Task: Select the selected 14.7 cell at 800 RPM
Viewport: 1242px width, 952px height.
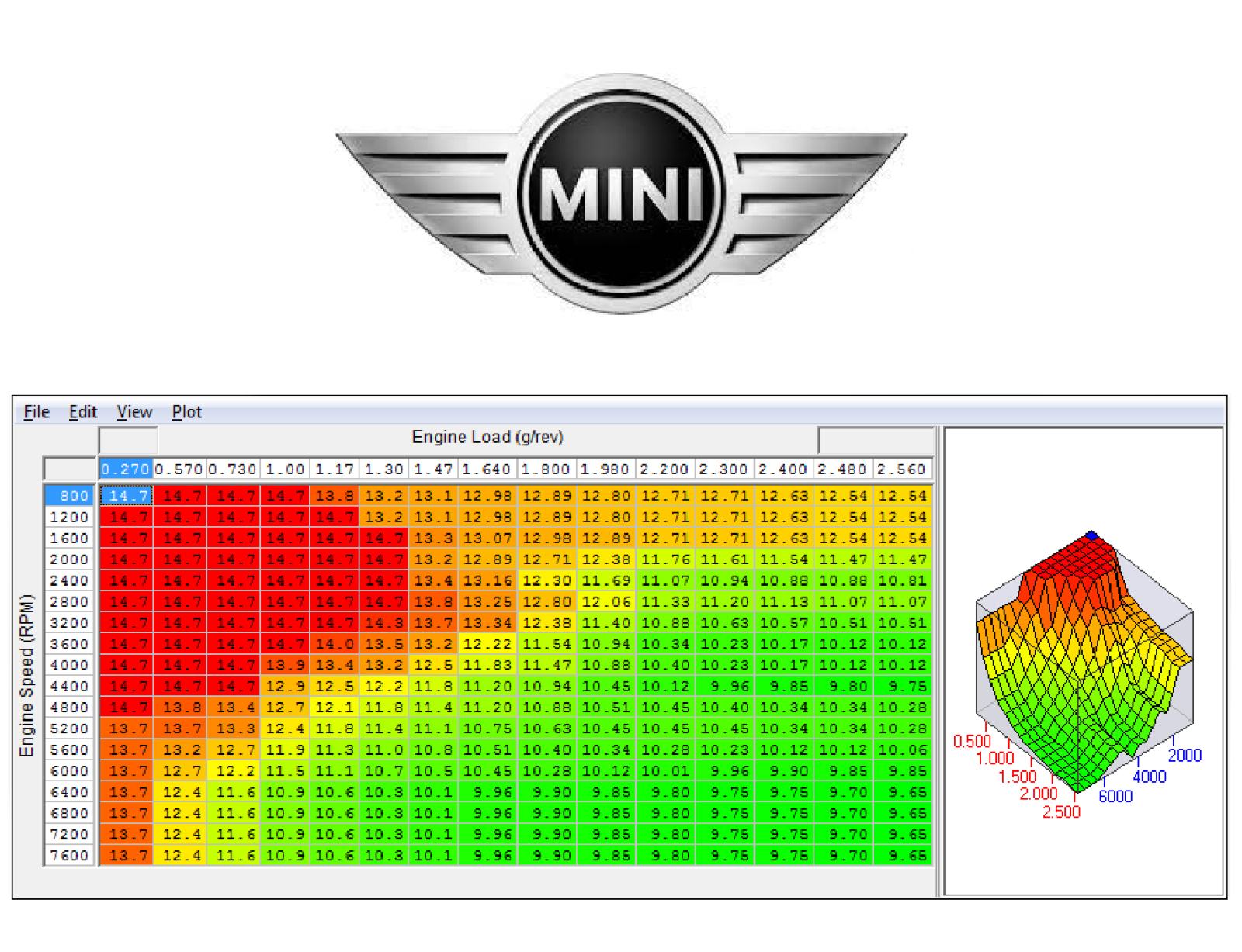Action: click(124, 496)
